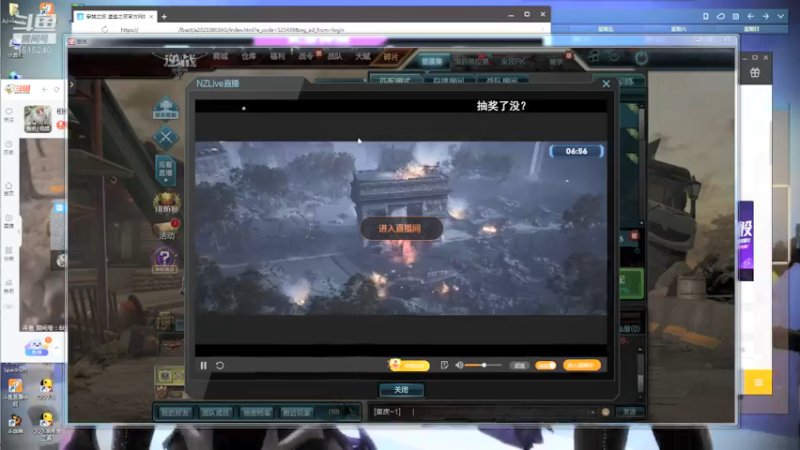The width and height of the screenshot is (800, 450).
Task: Click 进入直播间 button on the video
Action: pos(401,229)
